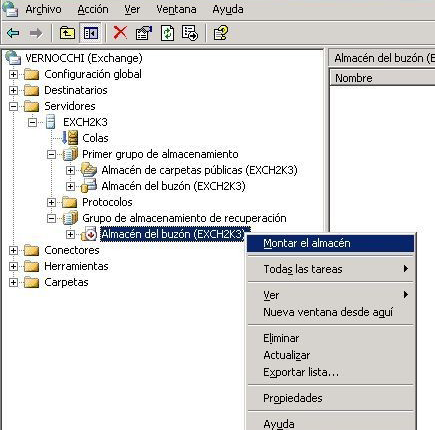The width and height of the screenshot is (435, 430).
Task: Select the Colas queue icon
Action: (x=70, y=138)
